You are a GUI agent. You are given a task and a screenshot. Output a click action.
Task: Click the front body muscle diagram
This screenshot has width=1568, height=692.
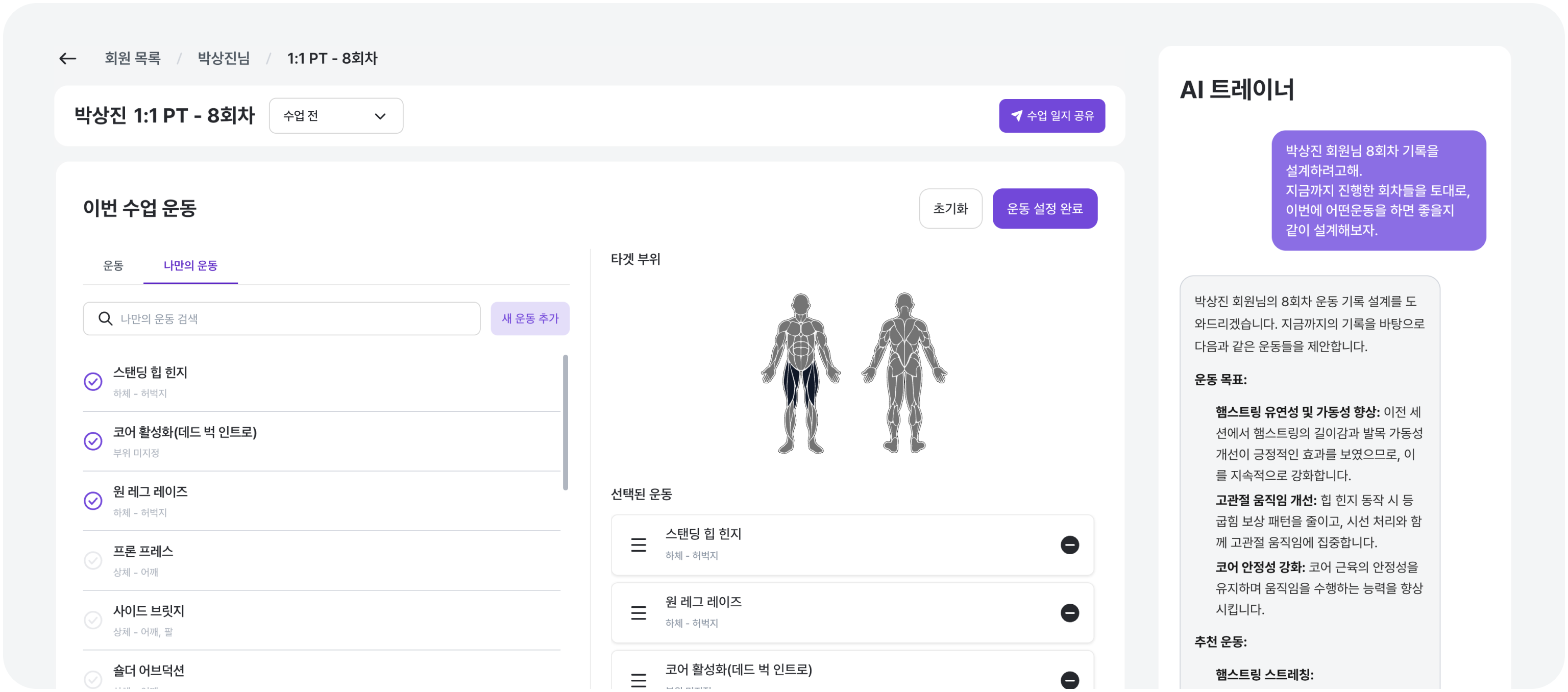point(800,373)
